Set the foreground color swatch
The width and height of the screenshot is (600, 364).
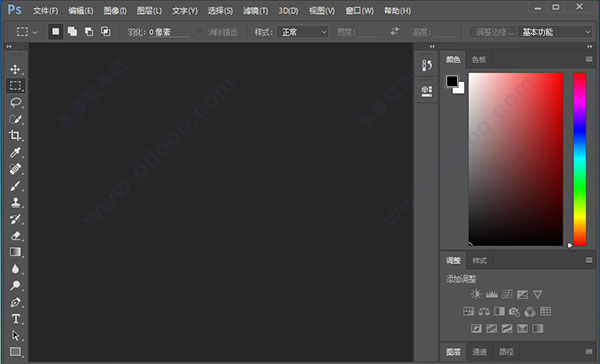point(452,81)
